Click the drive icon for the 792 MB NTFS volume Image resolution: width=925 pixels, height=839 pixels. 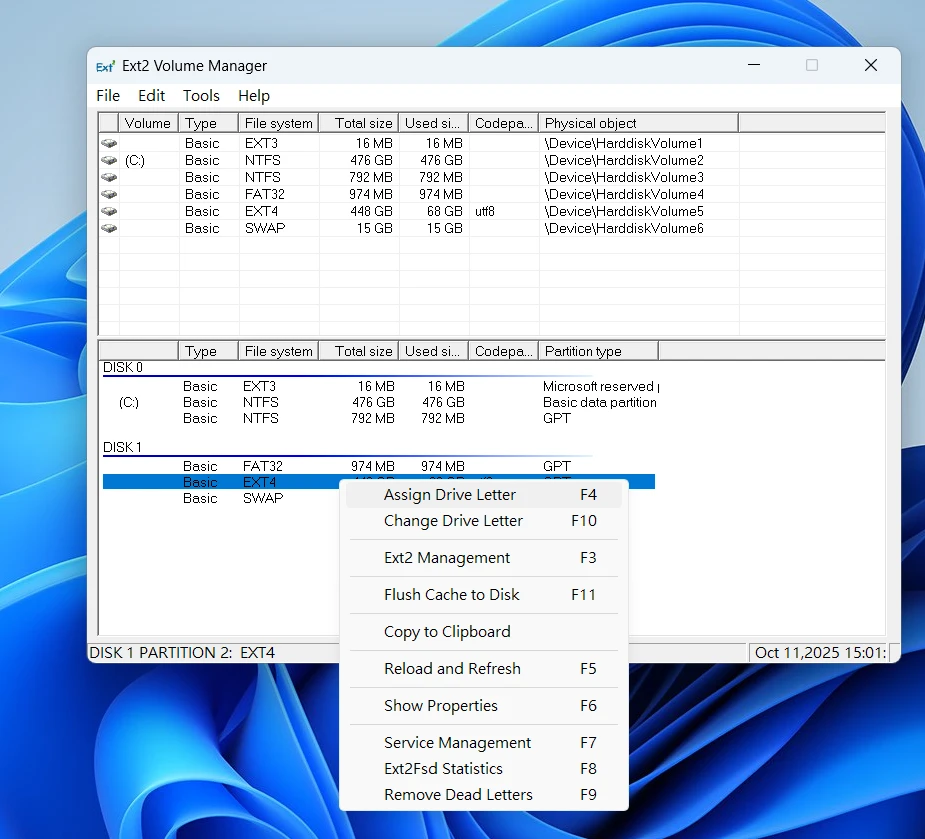click(109, 178)
